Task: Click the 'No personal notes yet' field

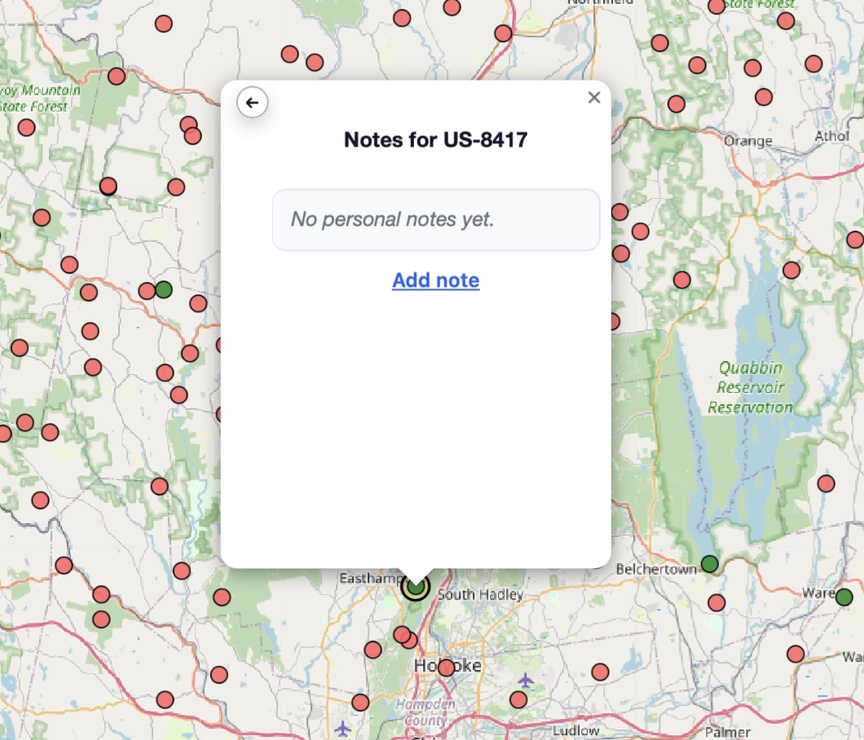Action: tap(435, 219)
